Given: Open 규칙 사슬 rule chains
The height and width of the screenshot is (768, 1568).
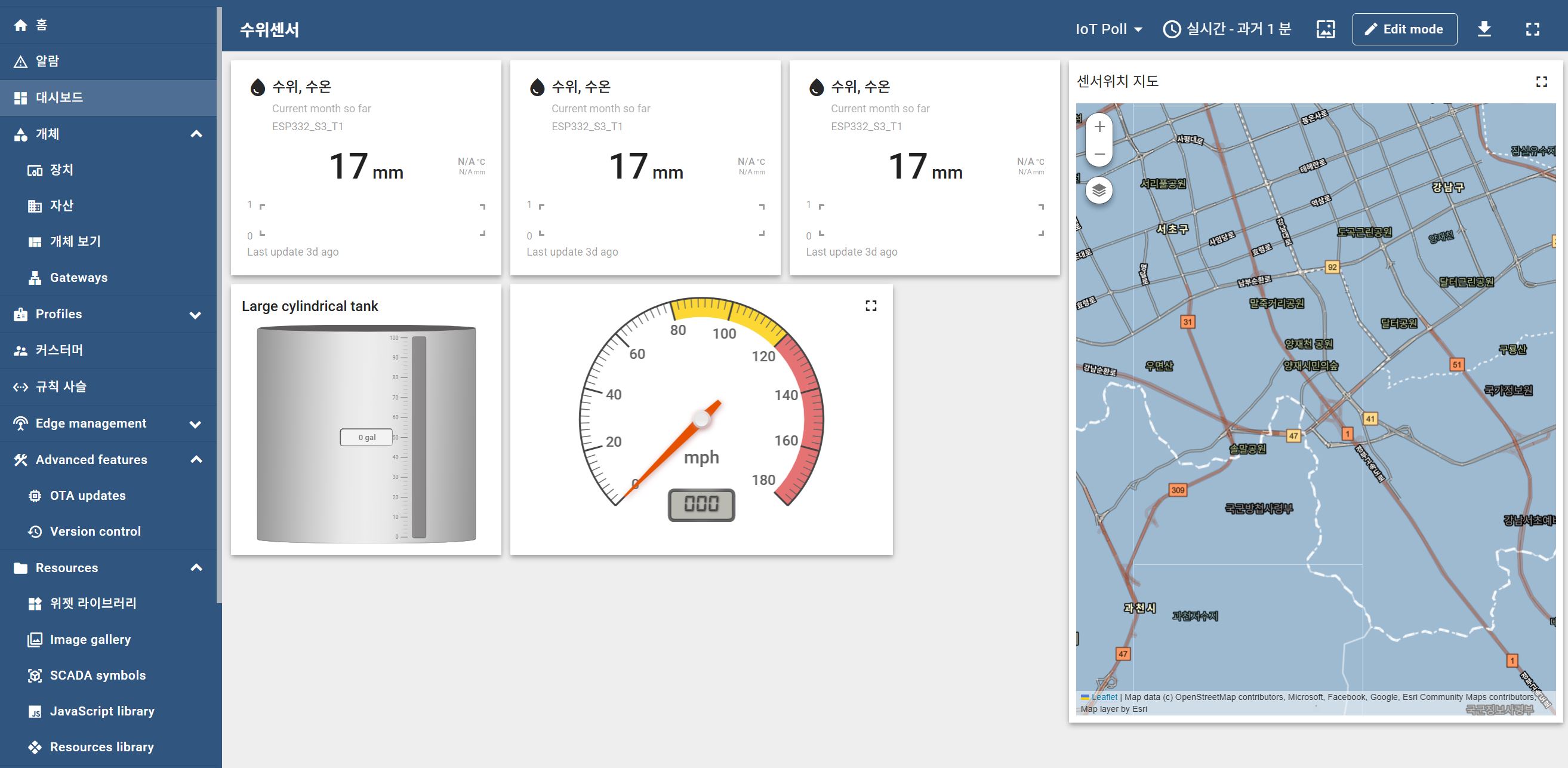Looking at the screenshot, I should (109, 387).
